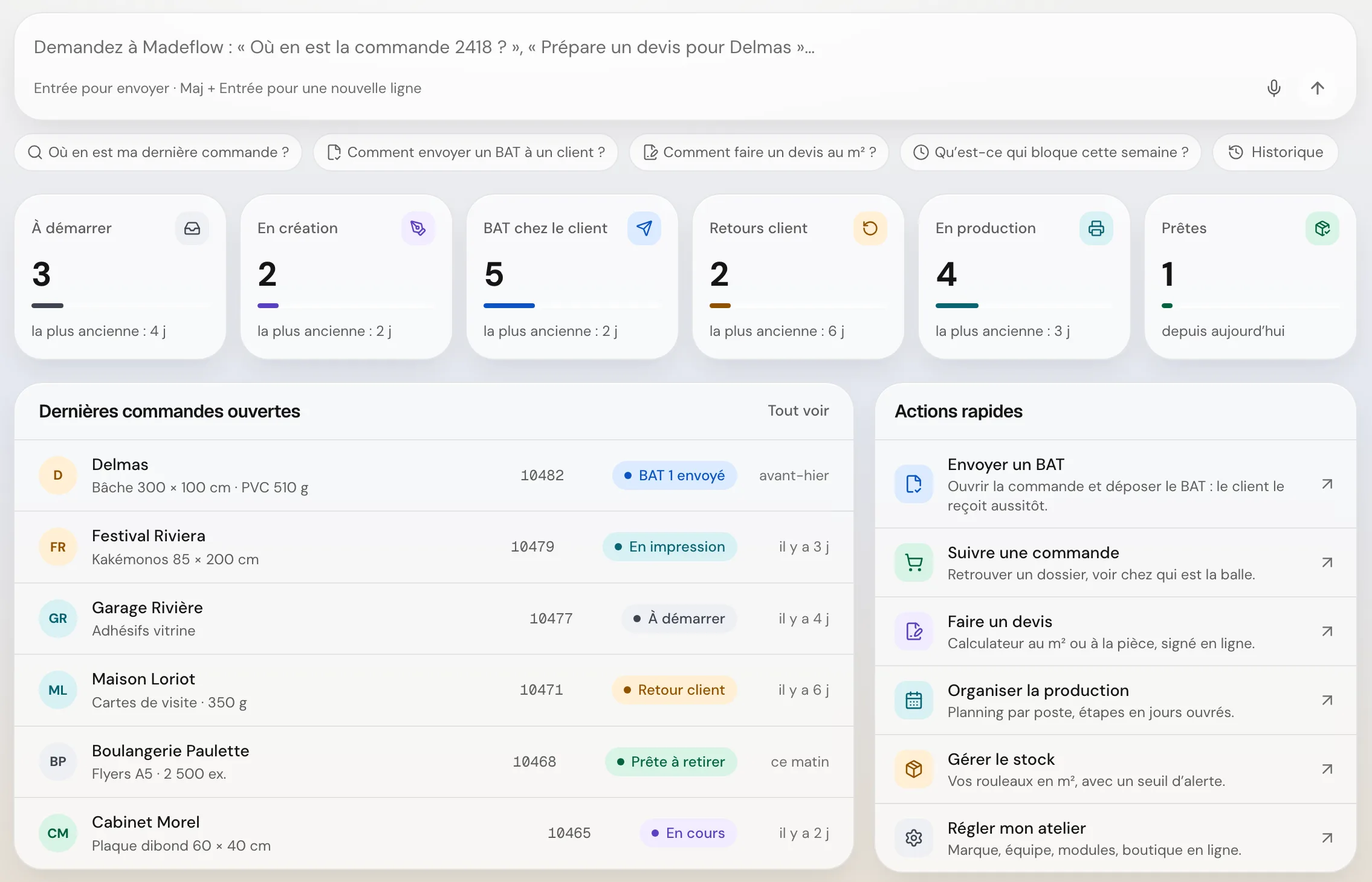This screenshot has height=882, width=1372.
Task: Click the 'À démarrer' status badge on Garage Rivière
Action: [679, 619]
